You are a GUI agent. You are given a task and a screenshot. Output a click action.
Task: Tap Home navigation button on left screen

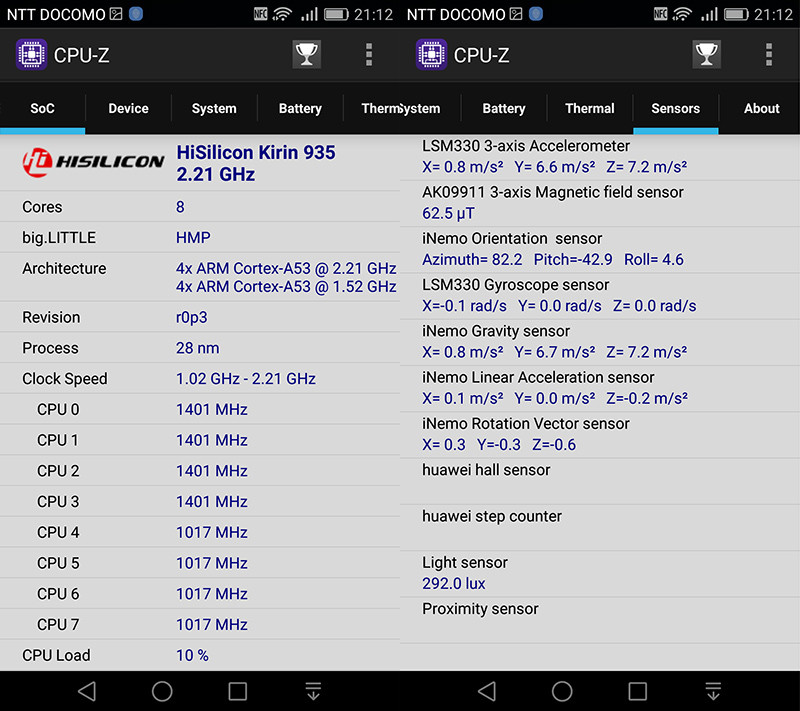coord(162,691)
